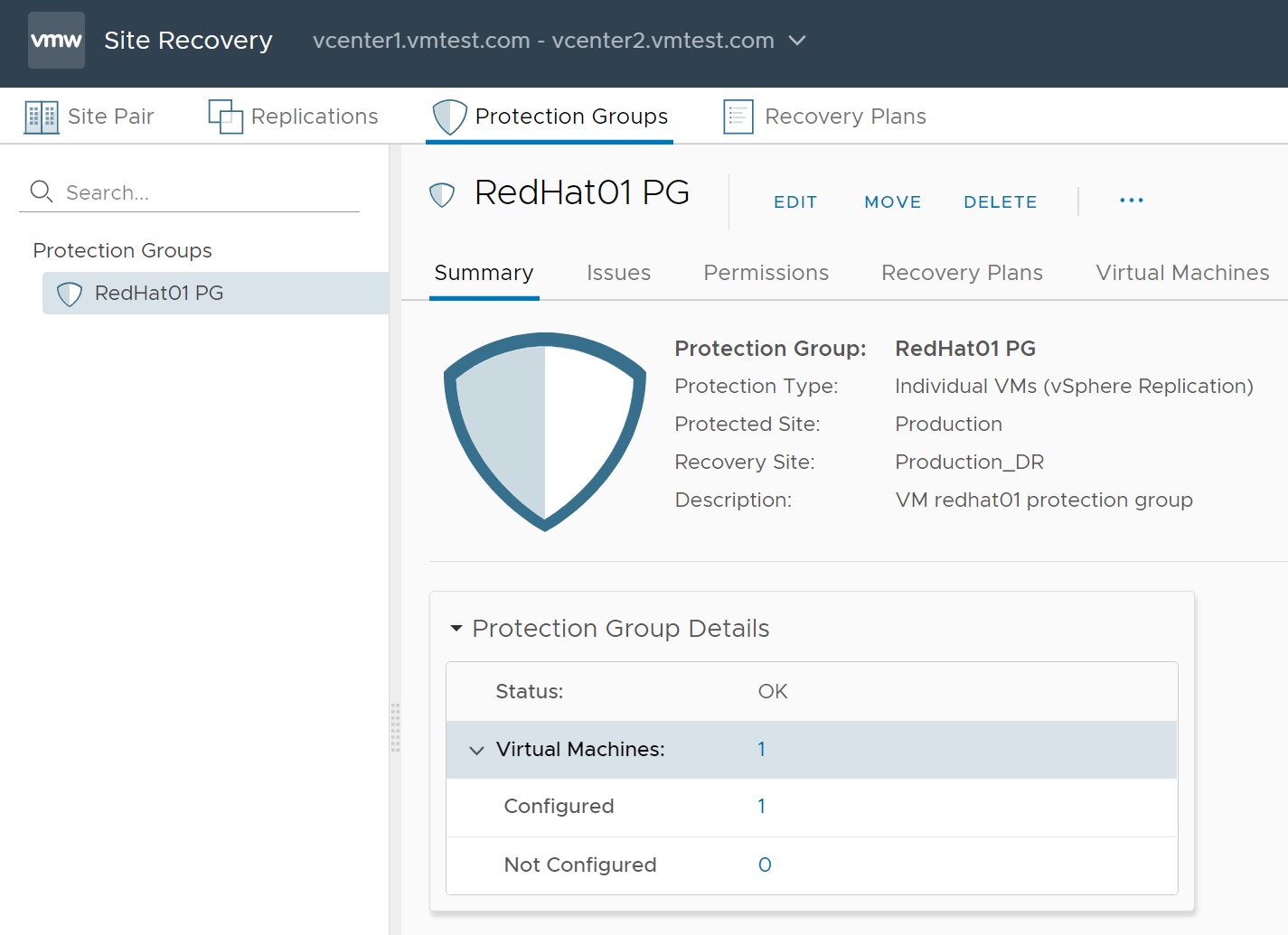Open the vCenter site pair dropdown arrow
Image resolution: width=1288 pixels, height=935 pixels.
click(x=797, y=41)
